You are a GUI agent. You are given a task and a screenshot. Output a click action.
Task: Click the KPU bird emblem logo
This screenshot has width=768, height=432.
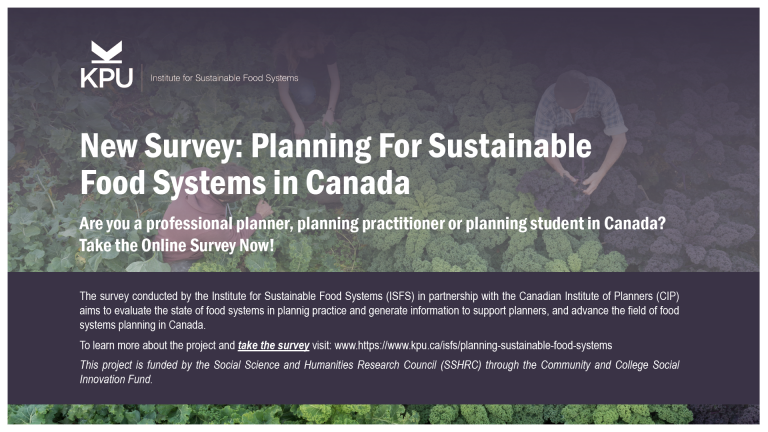pos(106,52)
